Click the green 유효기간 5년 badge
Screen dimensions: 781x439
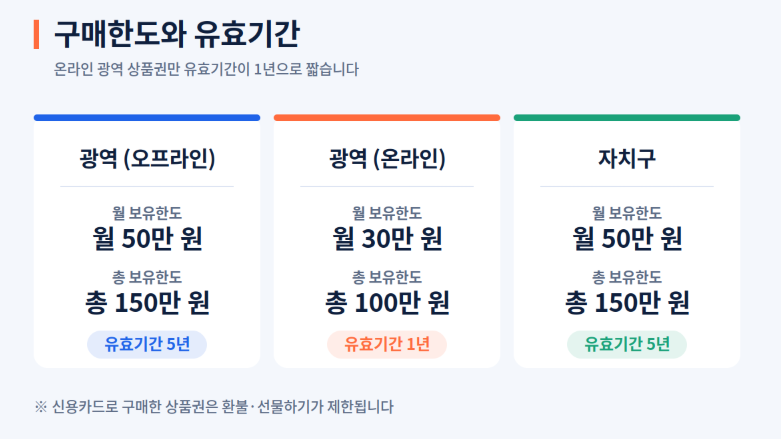pos(627,344)
